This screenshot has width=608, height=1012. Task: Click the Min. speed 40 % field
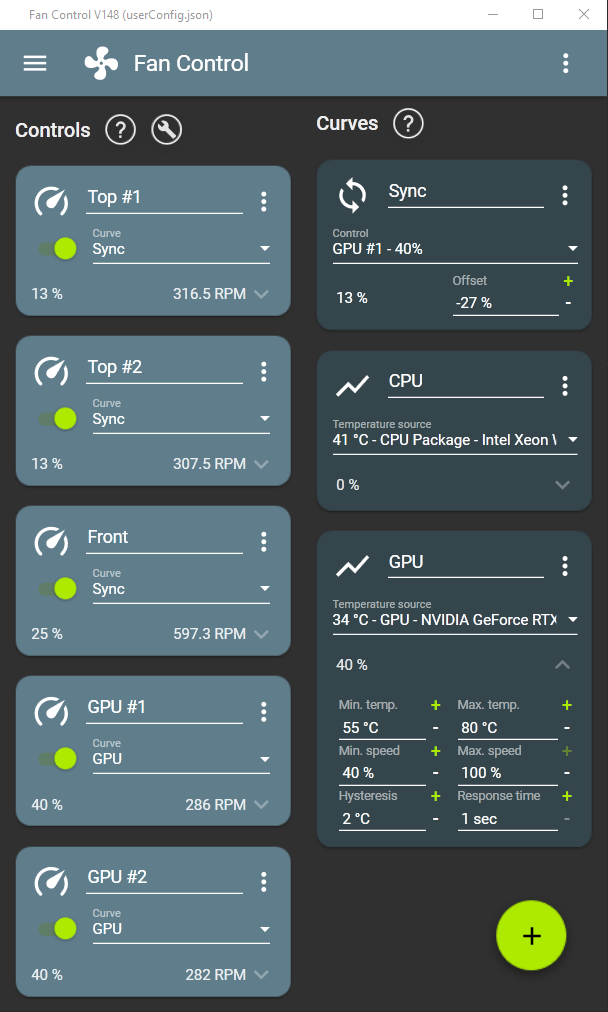coord(382,773)
